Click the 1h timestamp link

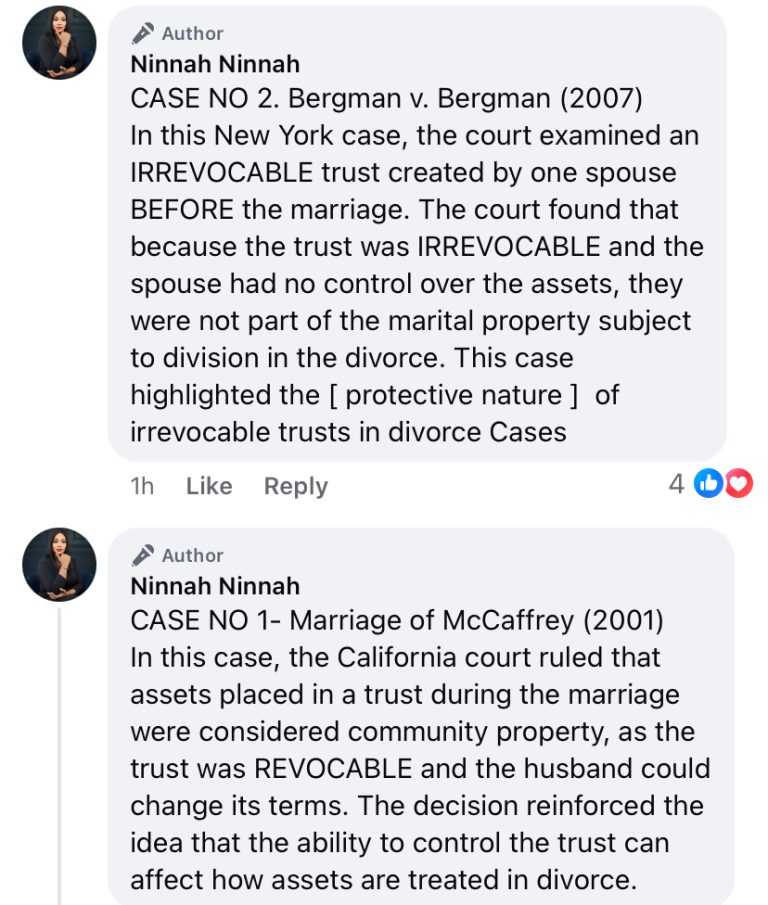click(142, 486)
